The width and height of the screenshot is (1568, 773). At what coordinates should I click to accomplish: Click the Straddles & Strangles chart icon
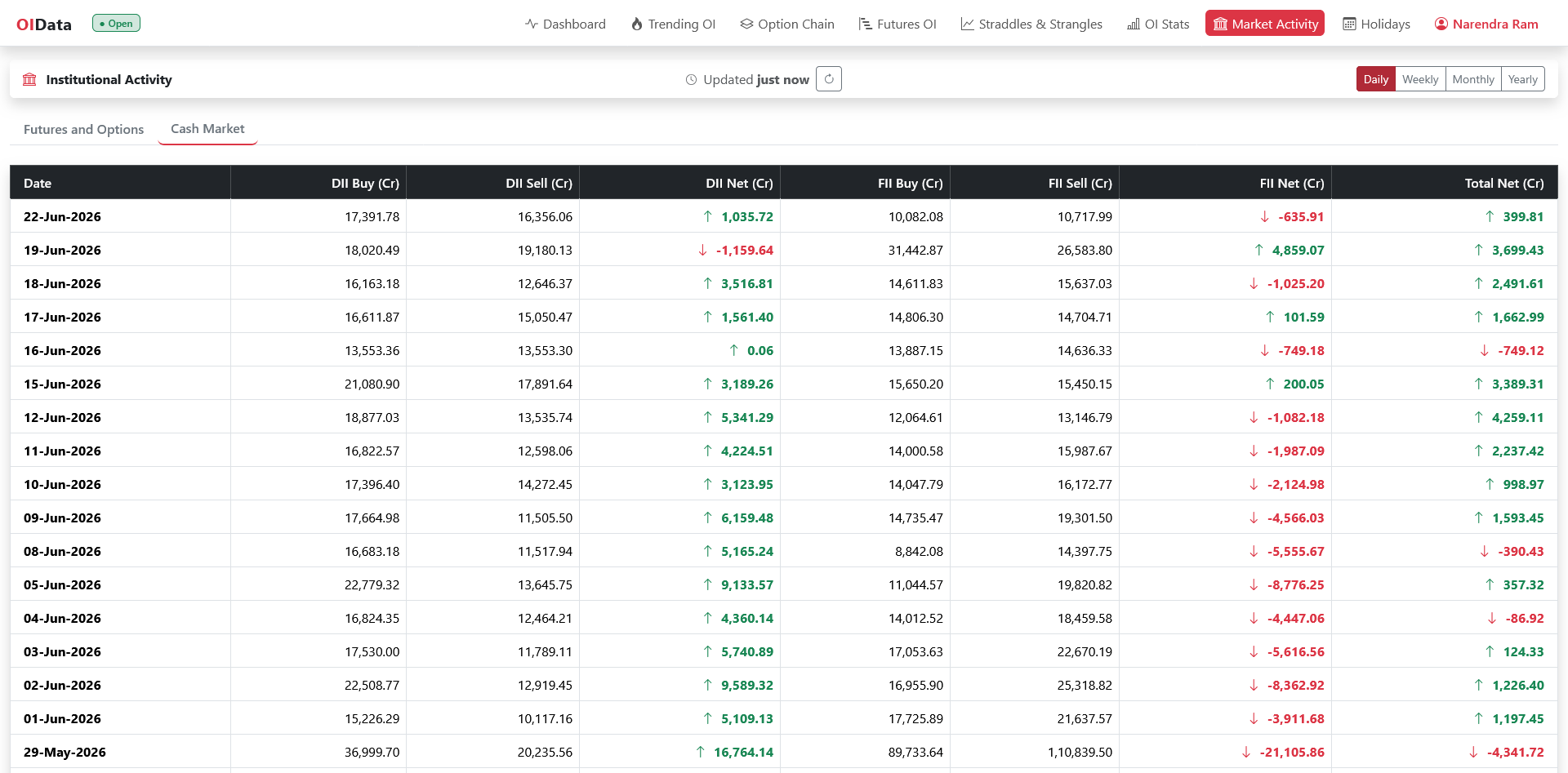click(x=968, y=24)
